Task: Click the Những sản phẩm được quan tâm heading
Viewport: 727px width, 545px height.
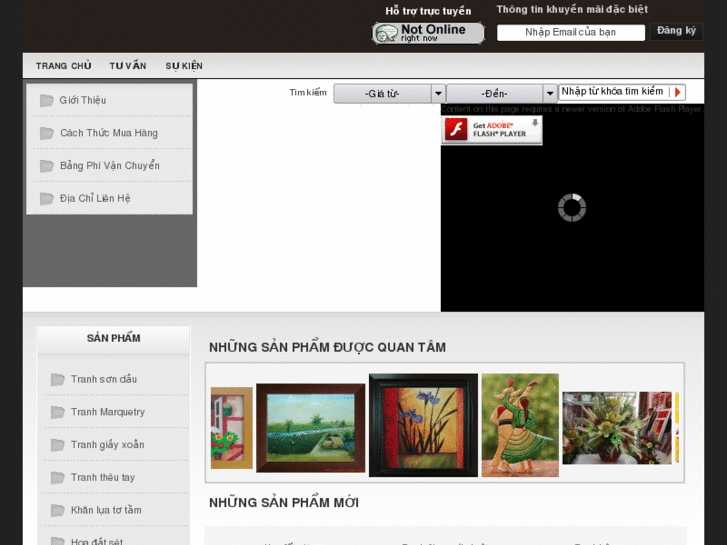Action: click(x=327, y=347)
